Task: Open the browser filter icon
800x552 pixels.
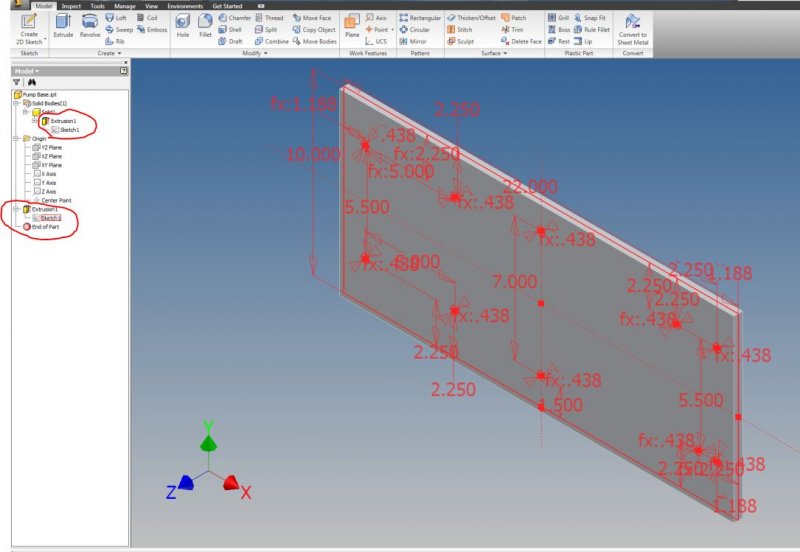Action: pos(16,82)
